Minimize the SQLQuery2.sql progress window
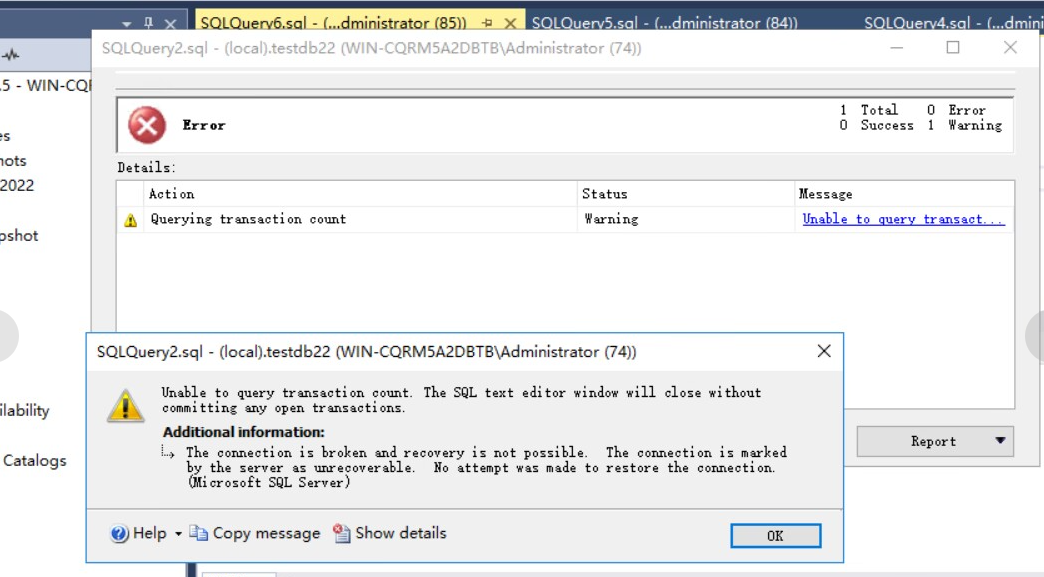The image size is (1044, 577). 896,48
